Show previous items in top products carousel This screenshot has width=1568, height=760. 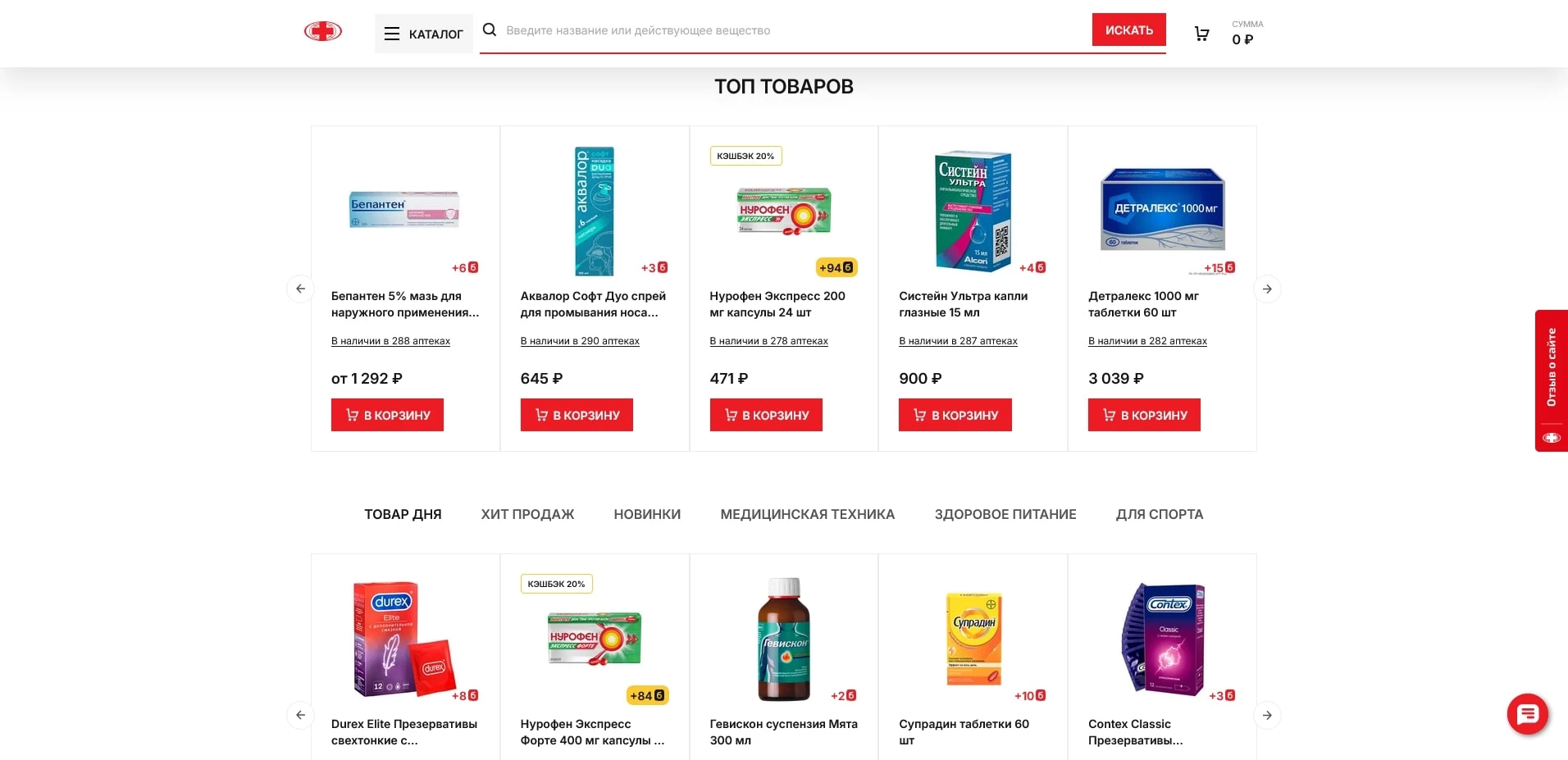tap(300, 289)
